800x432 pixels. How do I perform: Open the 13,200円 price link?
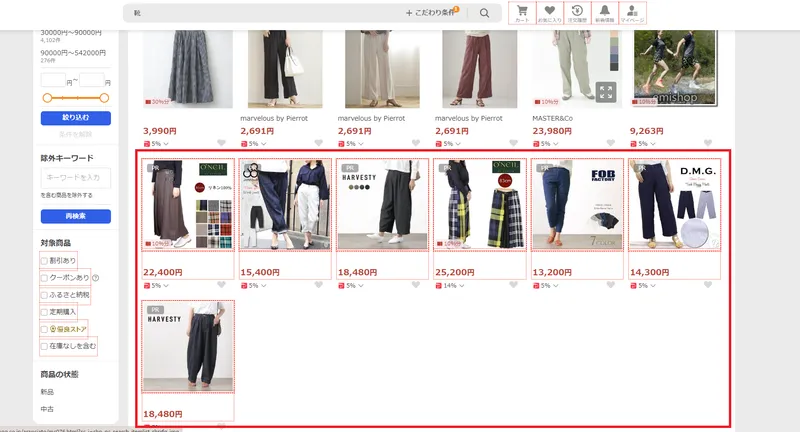pyautogui.click(x=552, y=272)
